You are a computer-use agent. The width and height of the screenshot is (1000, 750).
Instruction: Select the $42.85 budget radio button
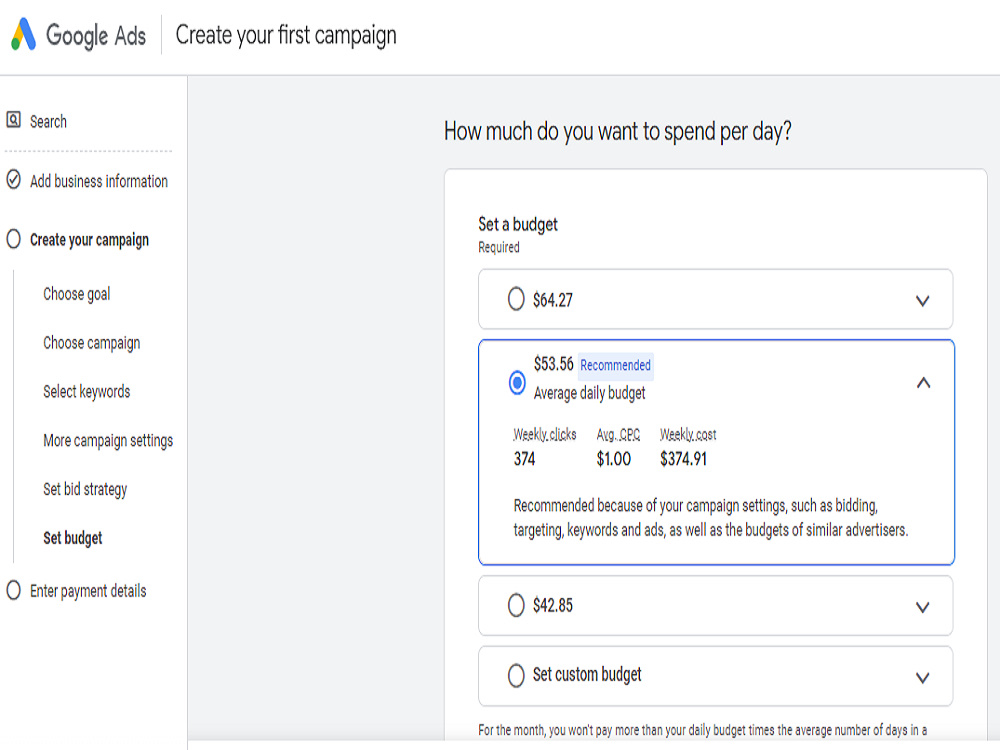(516, 605)
